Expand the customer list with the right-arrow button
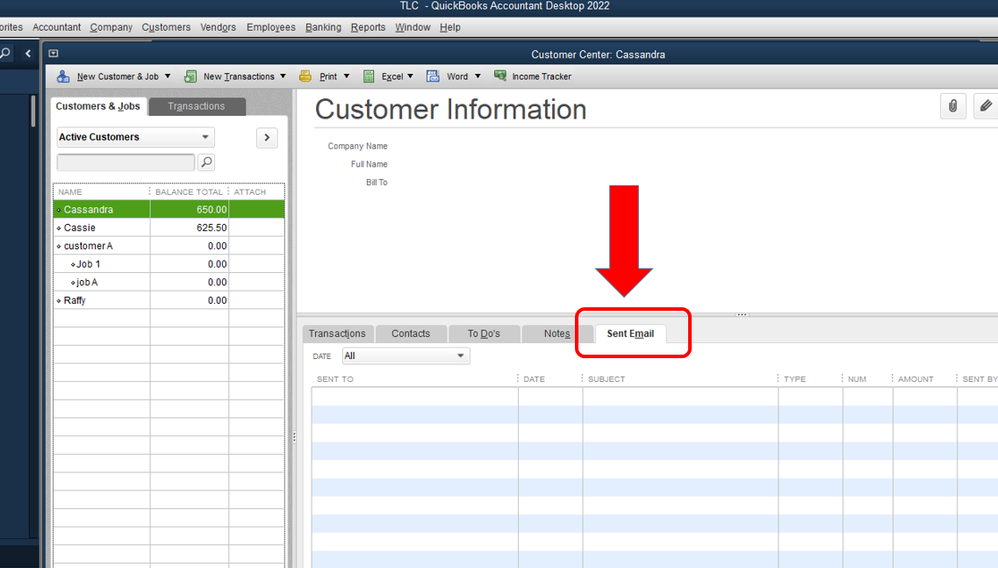The width and height of the screenshot is (998, 568). click(x=267, y=138)
